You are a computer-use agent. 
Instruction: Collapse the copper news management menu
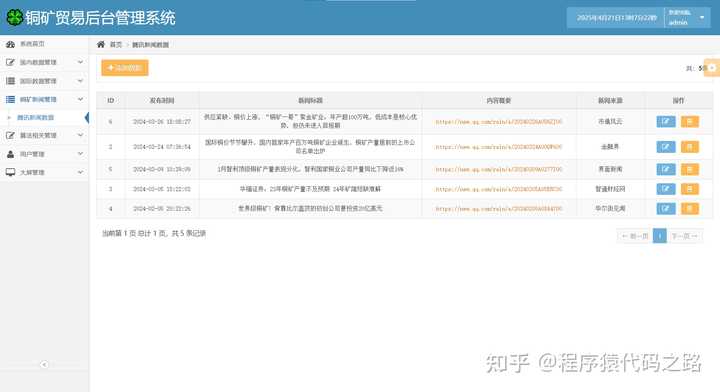44,99
